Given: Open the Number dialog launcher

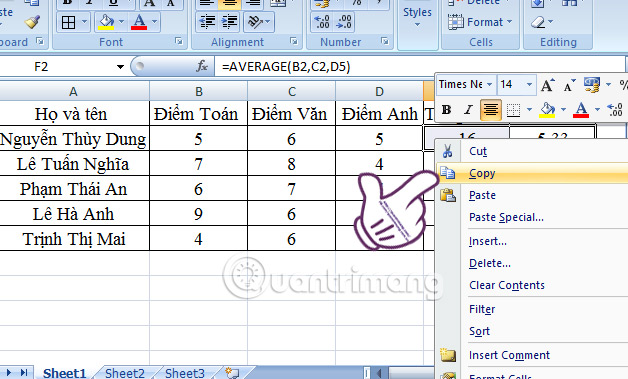Looking at the screenshot, I should (x=384, y=41).
